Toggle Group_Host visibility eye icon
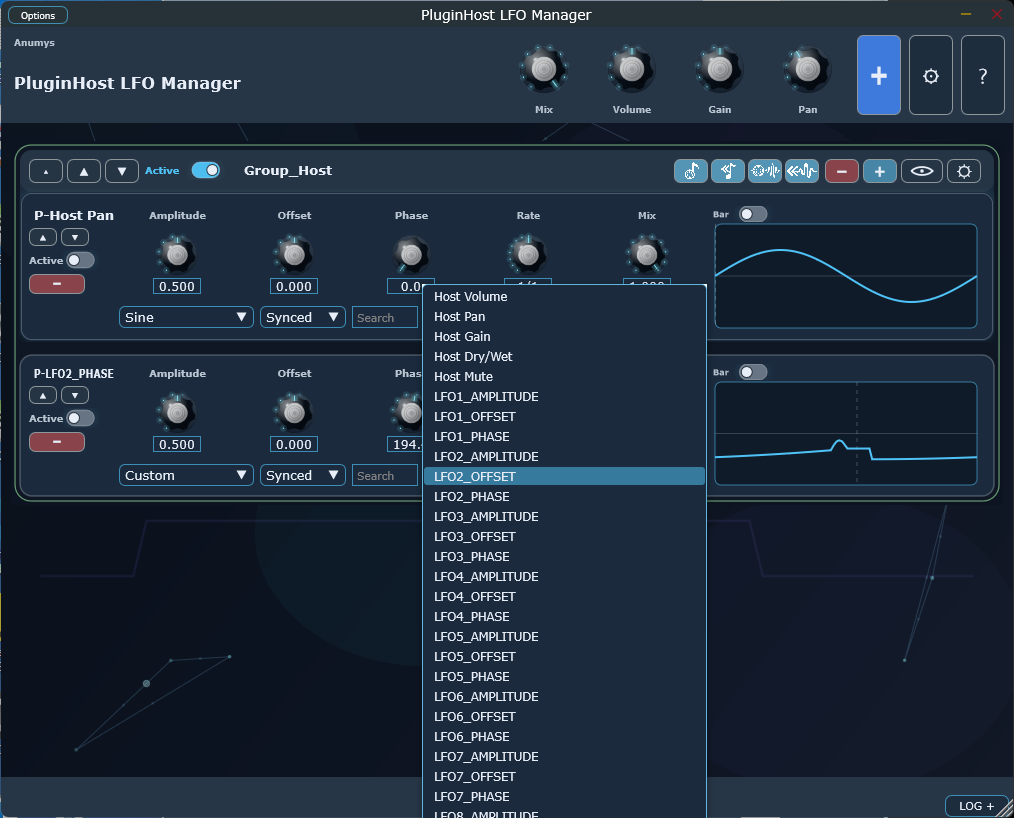Screen dimensions: 1014x818 [x=922, y=171]
